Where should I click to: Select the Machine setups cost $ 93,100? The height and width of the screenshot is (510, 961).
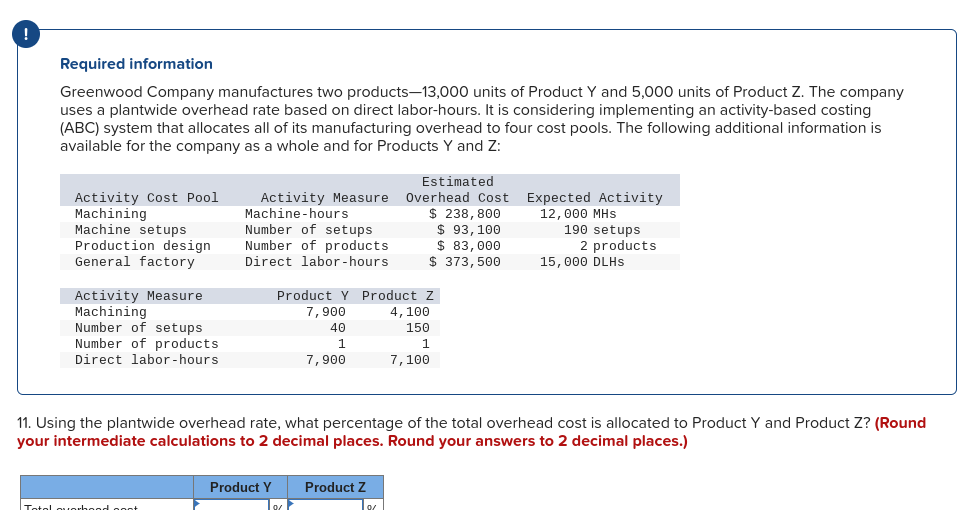coord(468,230)
